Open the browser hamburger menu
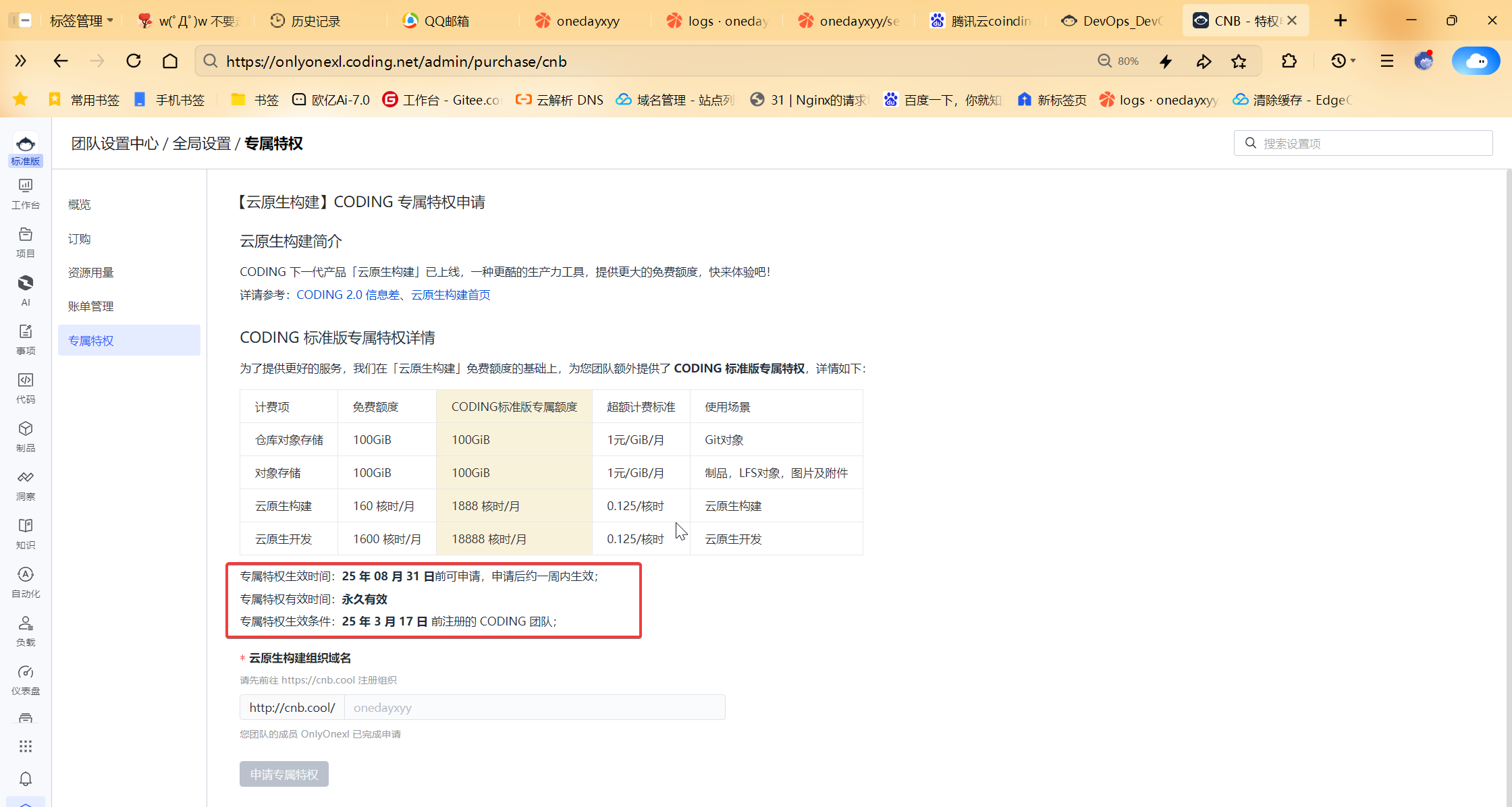Image resolution: width=1512 pixels, height=807 pixels. click(1387, 61)
